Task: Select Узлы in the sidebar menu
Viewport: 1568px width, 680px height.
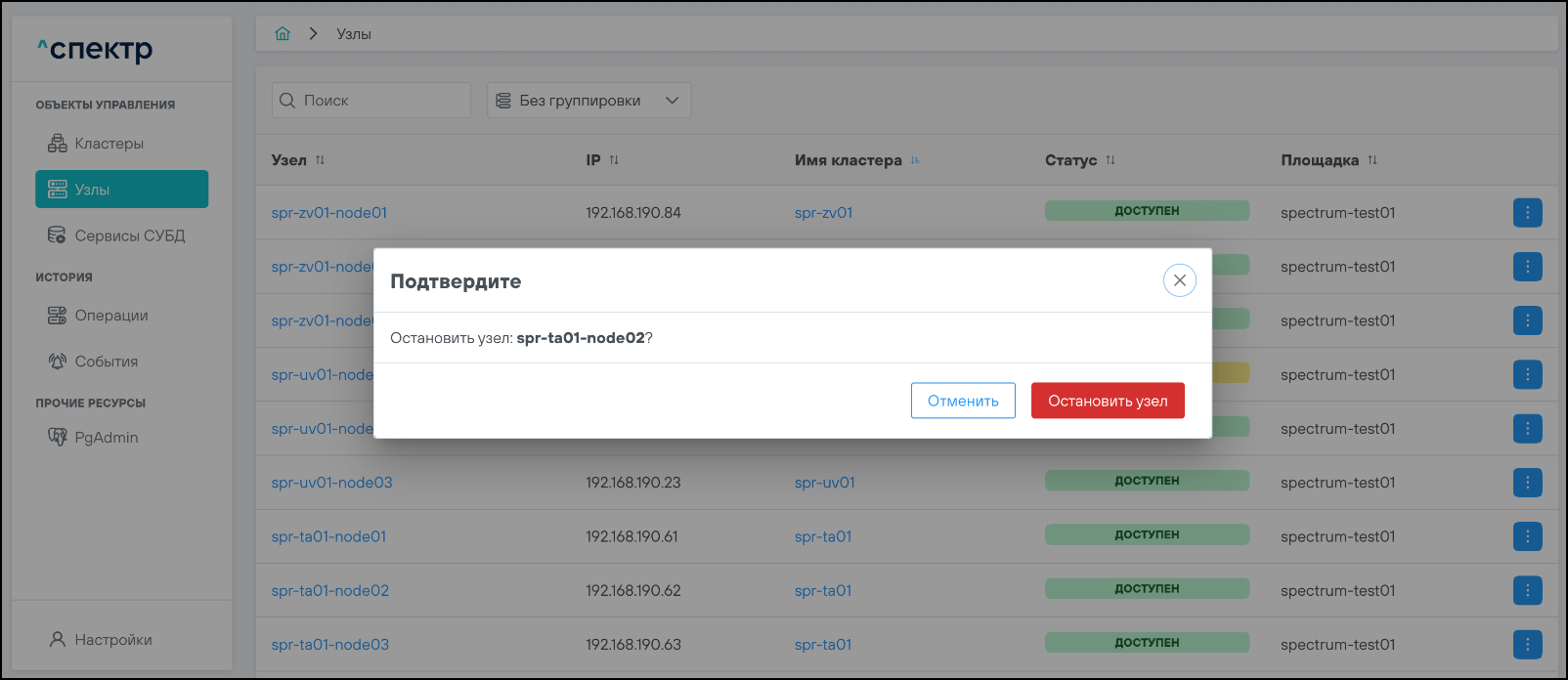Action: [x=121, y=190]
